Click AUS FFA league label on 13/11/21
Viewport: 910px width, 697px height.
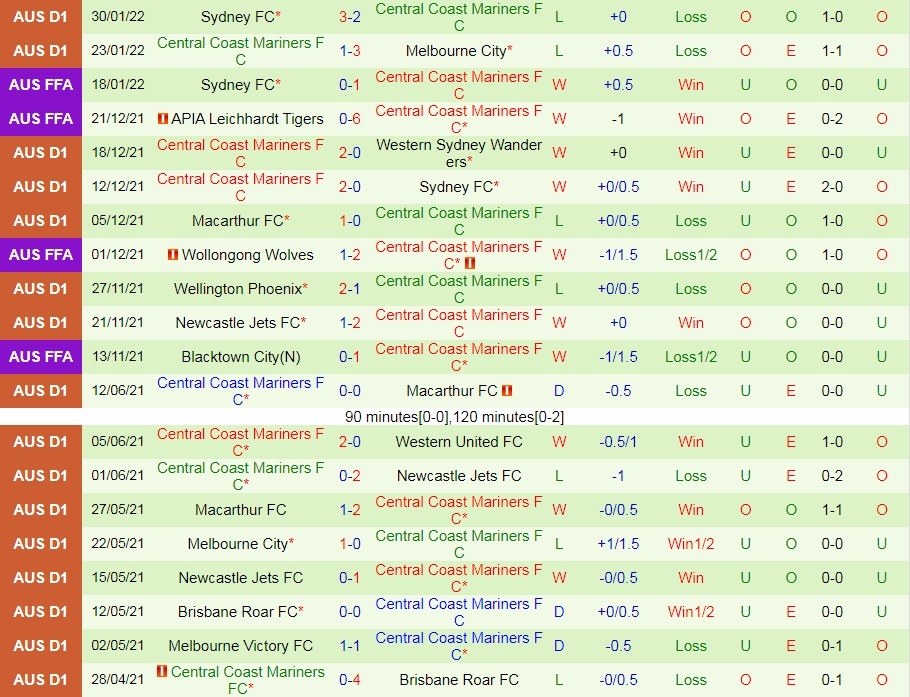[x=41, y=356]
